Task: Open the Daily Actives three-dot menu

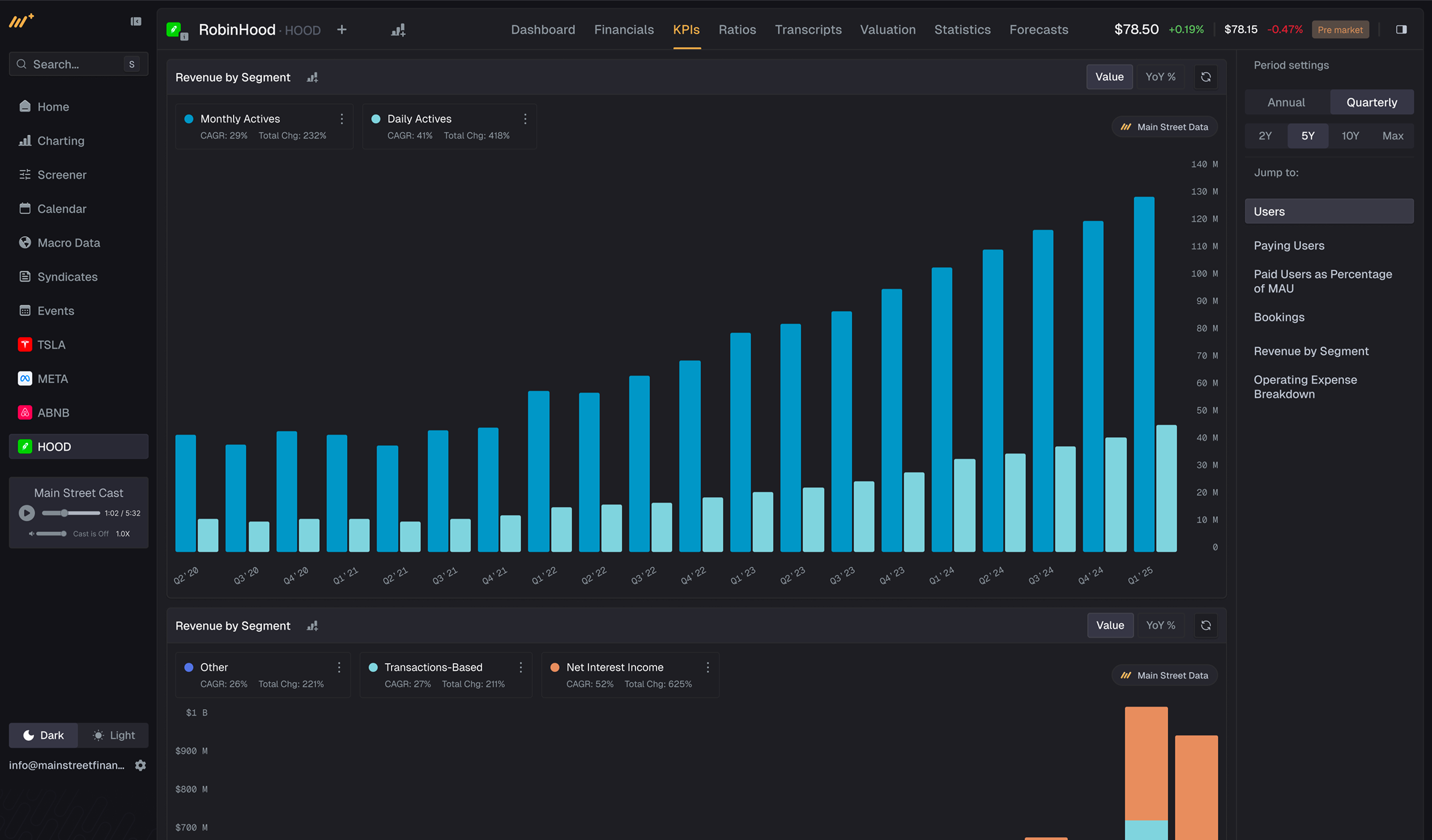Action: pyautogui.click(x=525, y=119)
